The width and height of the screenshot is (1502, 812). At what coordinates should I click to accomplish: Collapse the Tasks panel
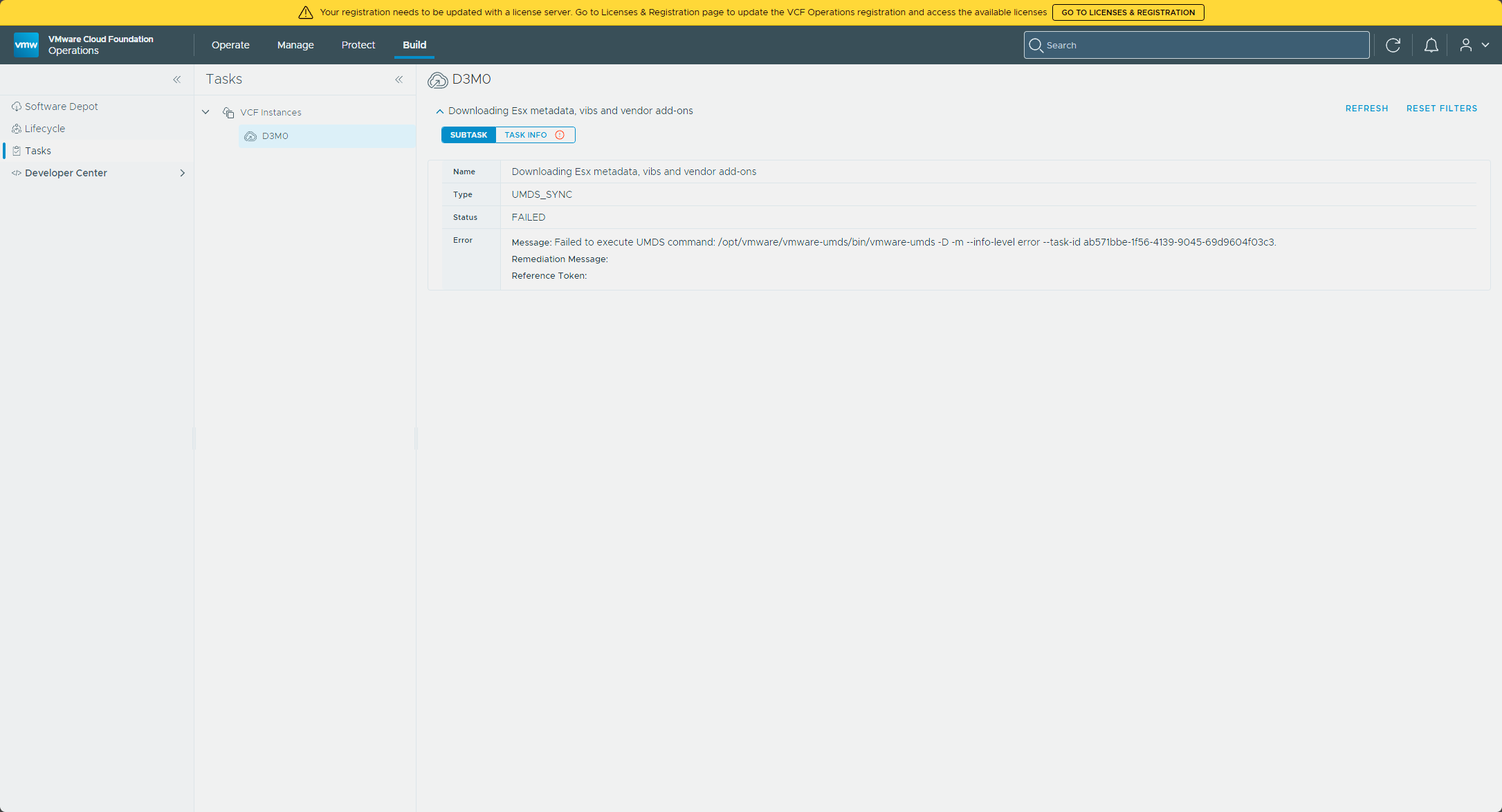coord(399,80)
